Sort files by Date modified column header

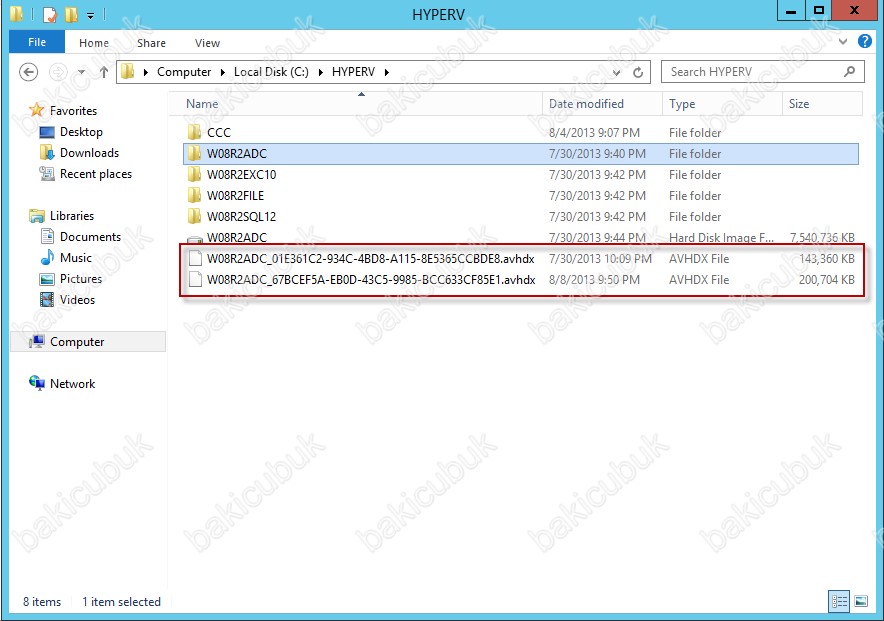pyautogui.click(x=602, y=104)
